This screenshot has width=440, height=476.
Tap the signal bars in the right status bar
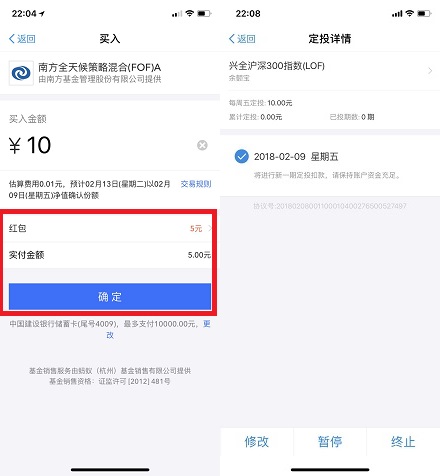[x=397, y=14]
